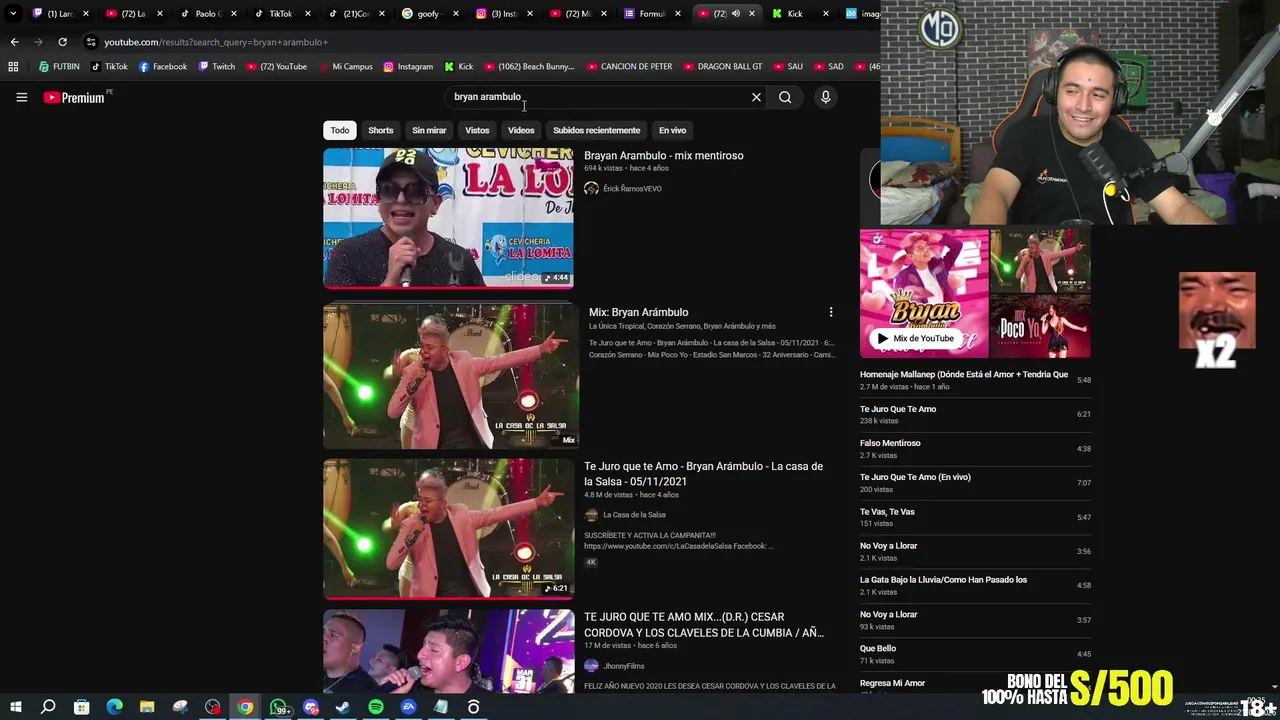
Task: Open the Mi Campus bookmark
Action: click(x=345, y=67)
